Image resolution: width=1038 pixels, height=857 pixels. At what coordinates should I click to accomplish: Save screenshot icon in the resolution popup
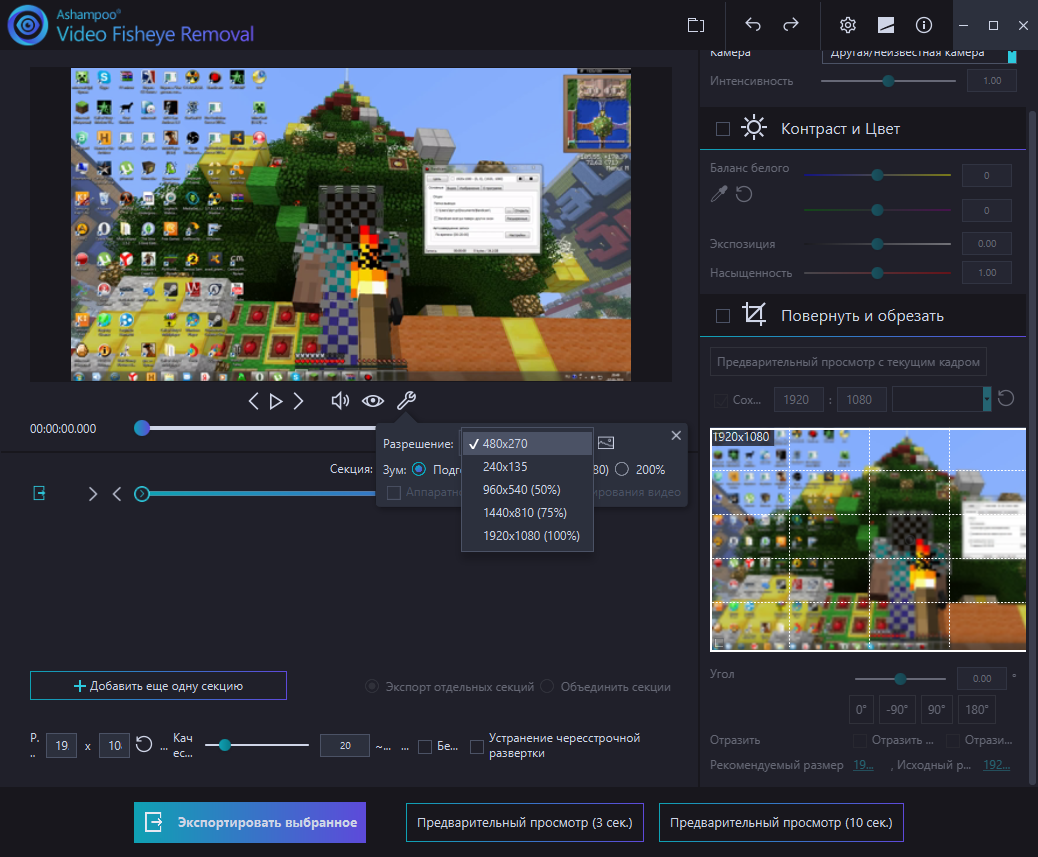click(x=606, y=443)
